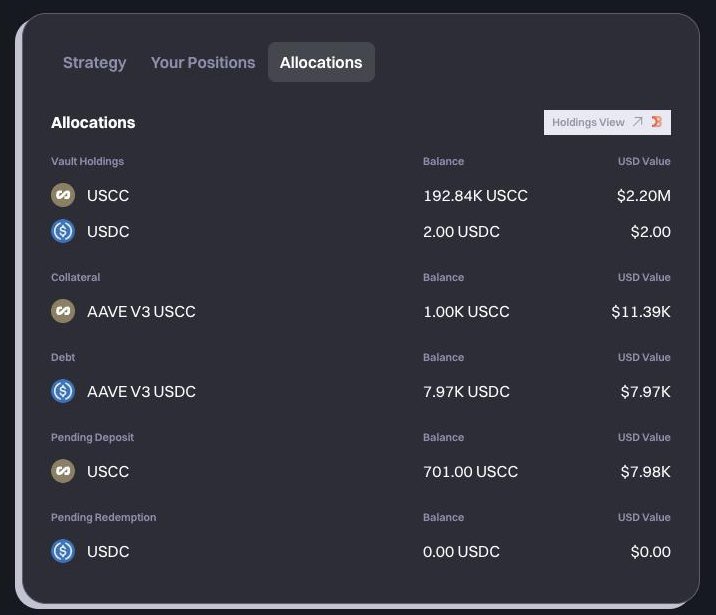Click the $7.98K USD value
Screen dimensions: 716x615
click(x=645, y=472)
